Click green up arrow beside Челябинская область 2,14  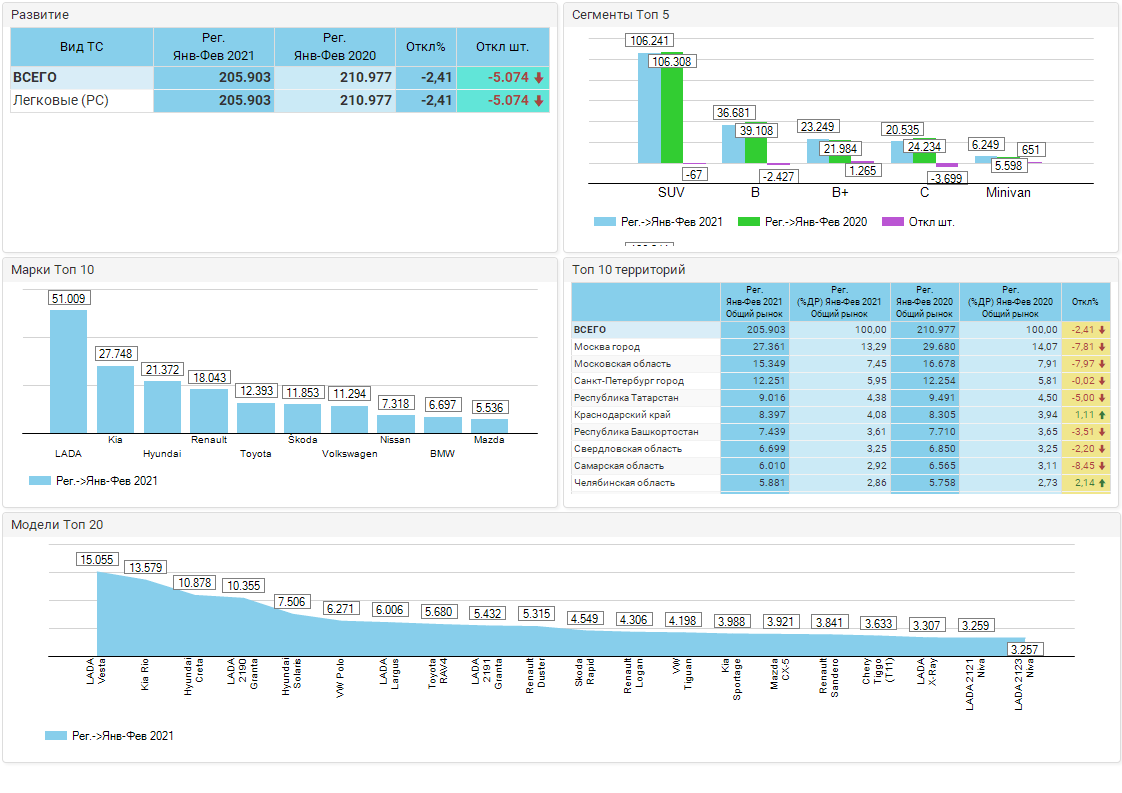point(1102,483)
